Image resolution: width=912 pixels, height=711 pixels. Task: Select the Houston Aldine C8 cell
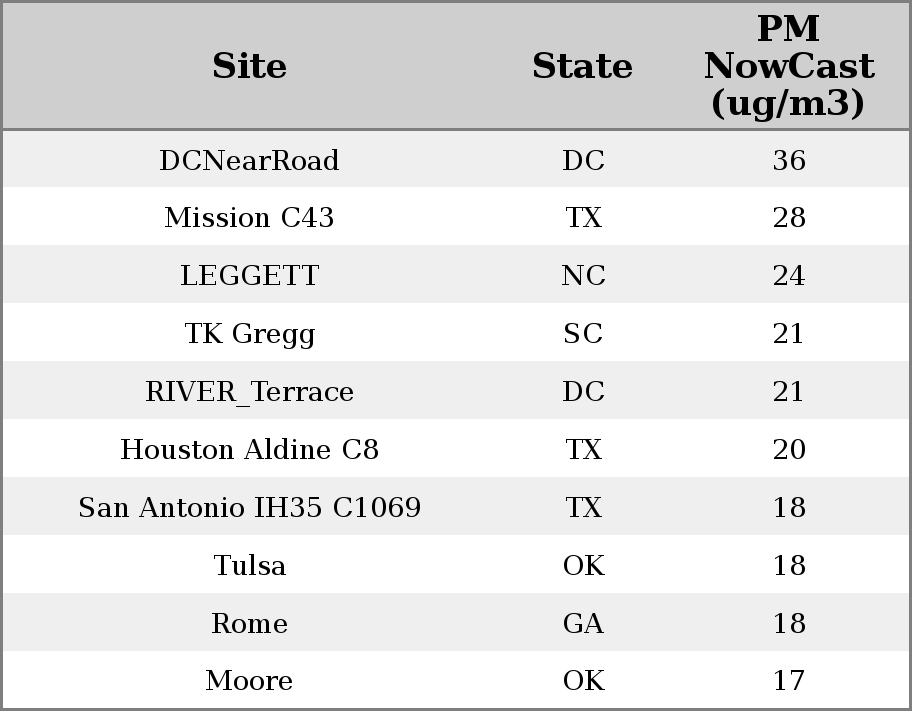pyautogui.click(x=249, y=449)
